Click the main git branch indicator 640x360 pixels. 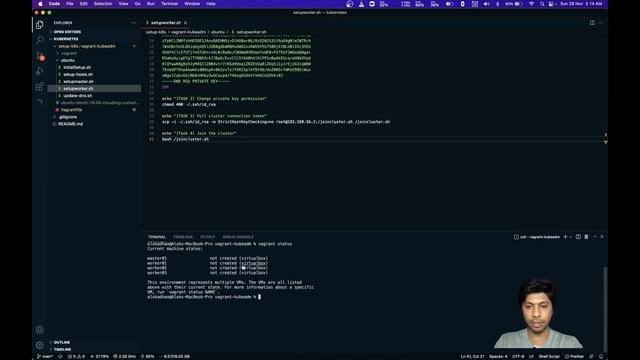pyautogui.click(x=45, y=356)
